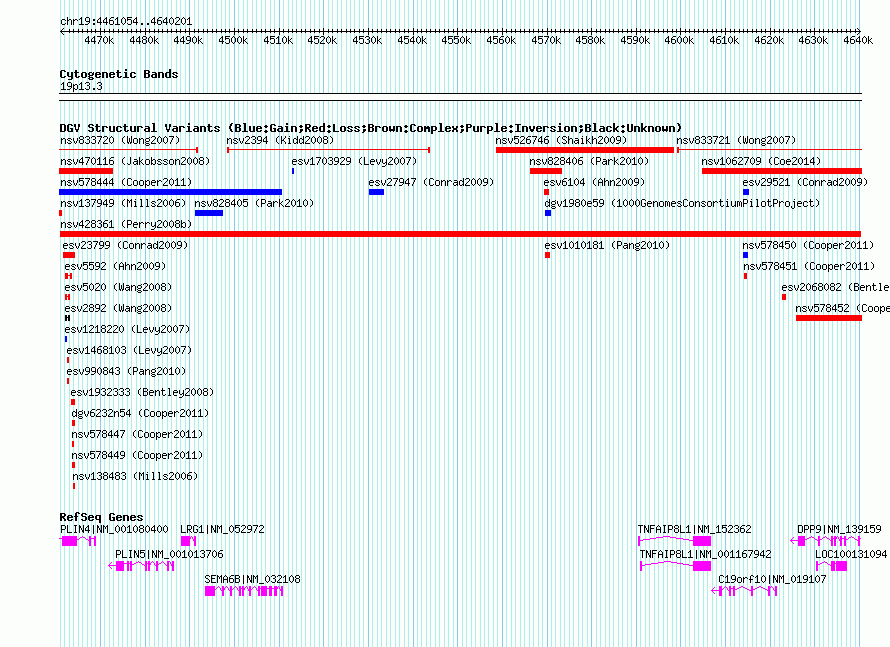Open variant esv1010181 (Pang2010) label
Screen dimensions: 890x647
(x=607, y=245)
